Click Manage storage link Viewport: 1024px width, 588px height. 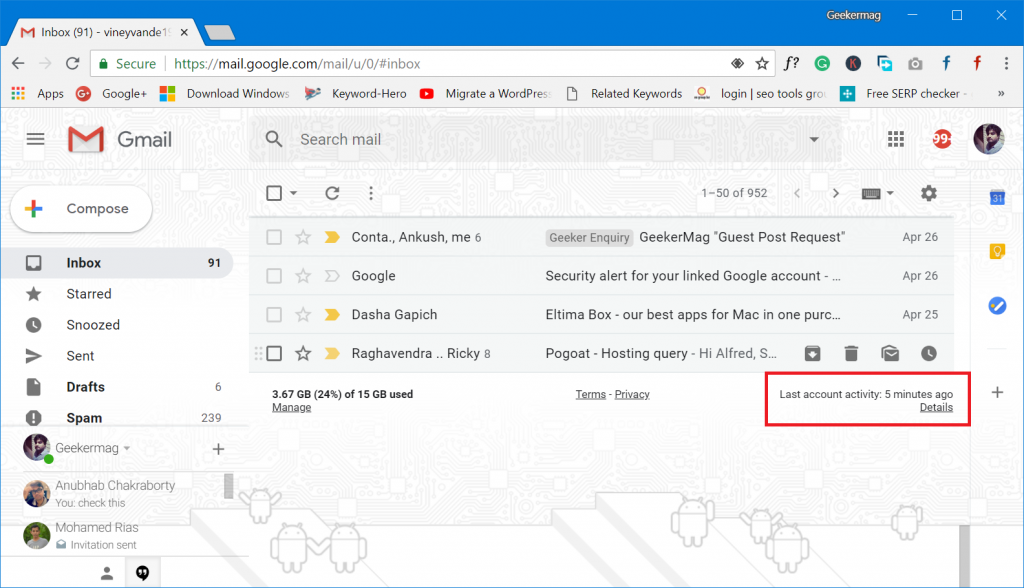(x=291, y=408)
